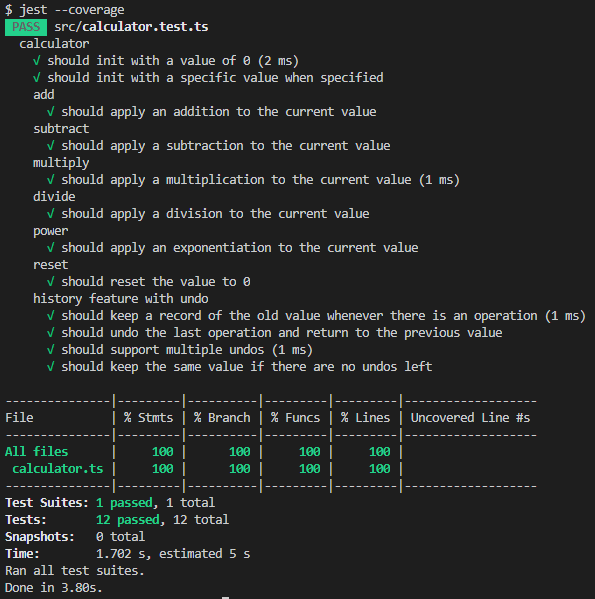Click the '% Stmts' column header
This screenshot has height=599, width=595.
click(148, 418)
